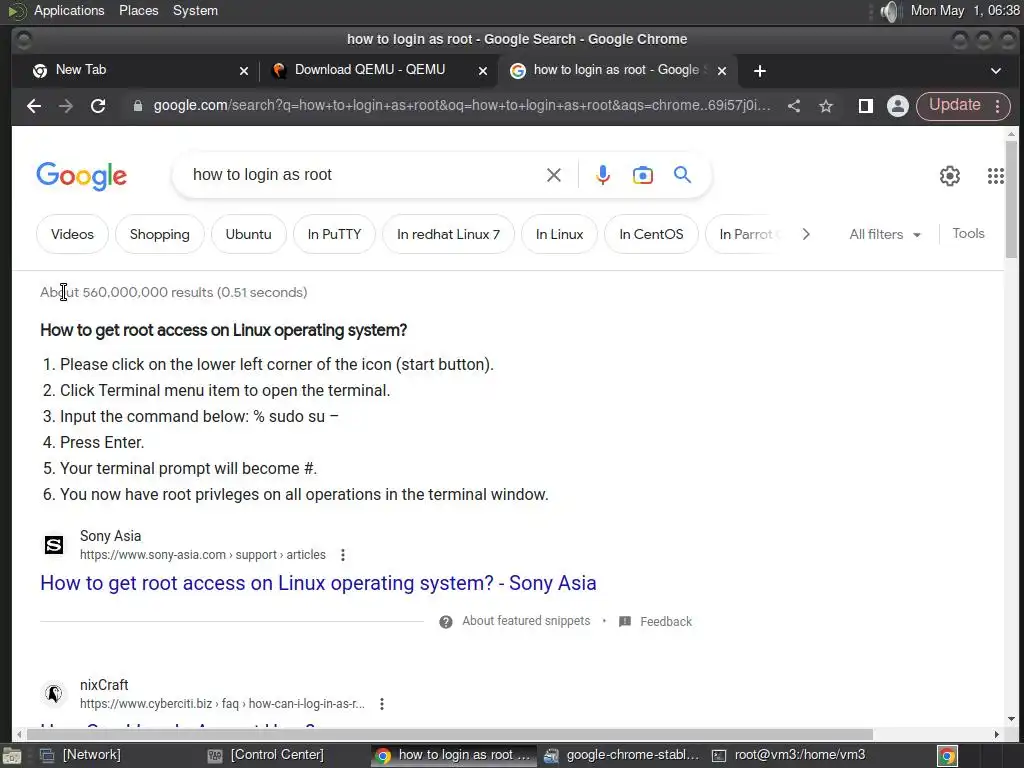Go to Google homepage logo
1024x768 pixels.
(82, 176)
